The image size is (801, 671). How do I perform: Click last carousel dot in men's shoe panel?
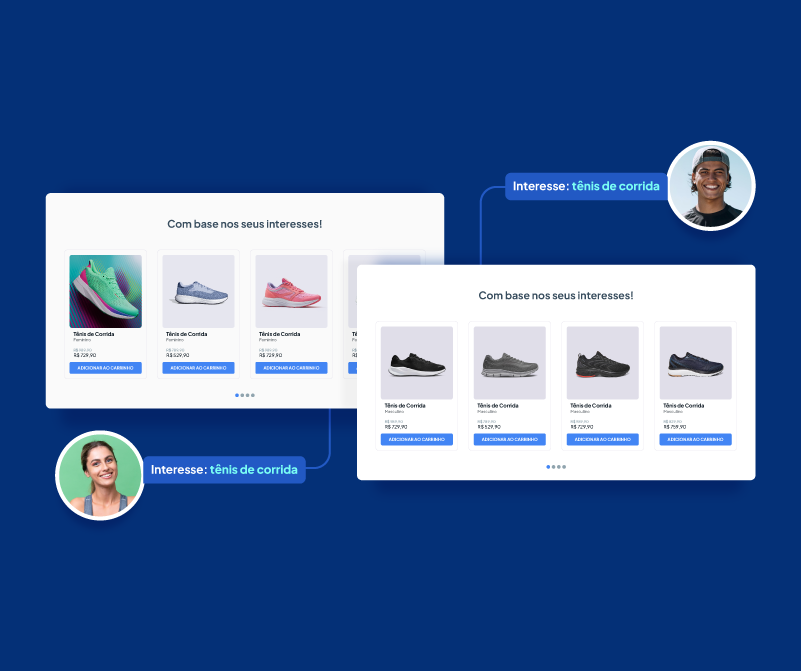tap(564, 467)
